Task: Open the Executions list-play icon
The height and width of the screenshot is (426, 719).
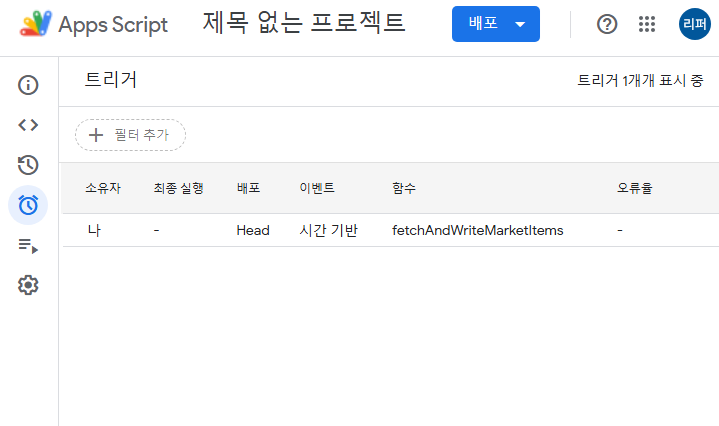Action: tap(28, 246)
